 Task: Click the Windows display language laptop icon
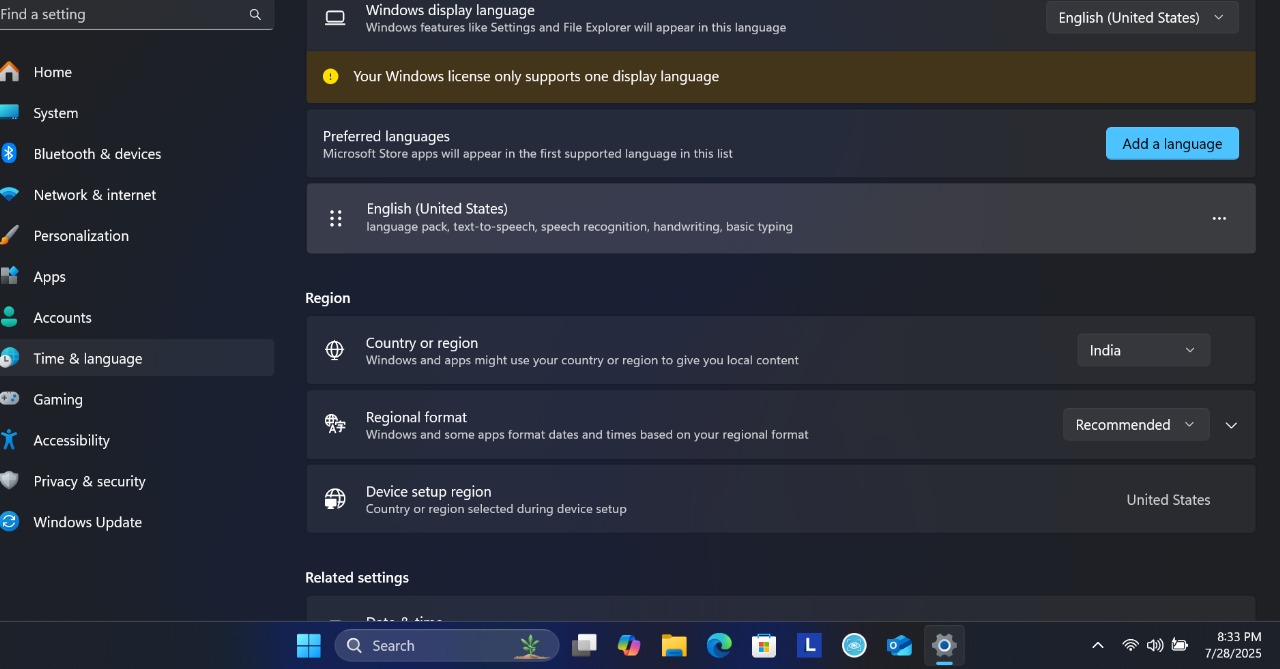335,18
